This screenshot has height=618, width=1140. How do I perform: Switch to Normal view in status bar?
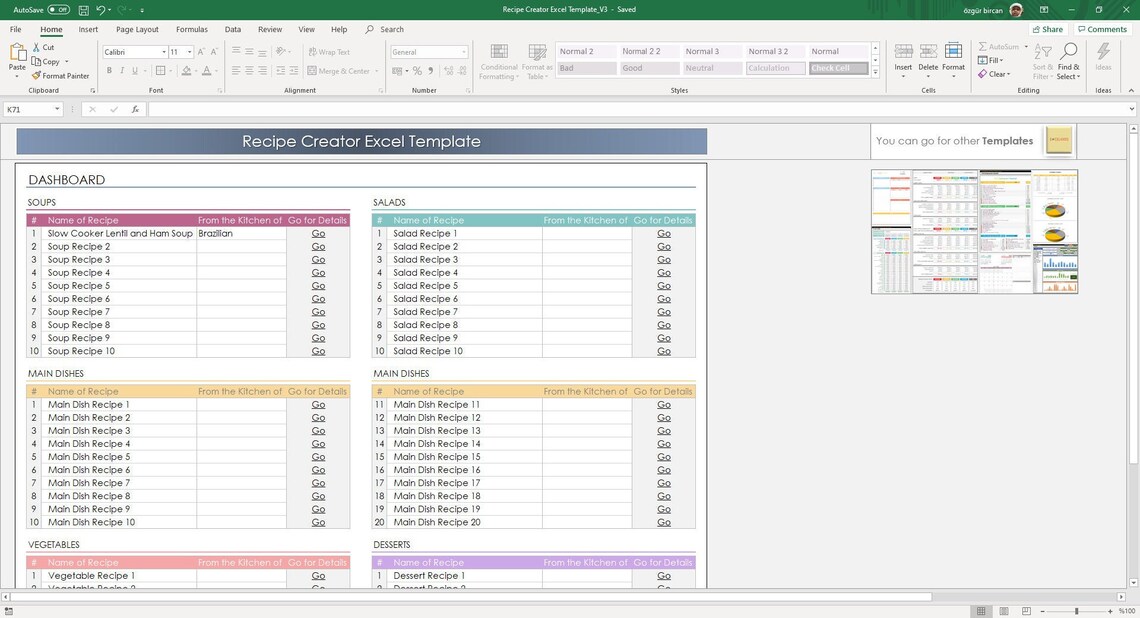tap(981, 611)
